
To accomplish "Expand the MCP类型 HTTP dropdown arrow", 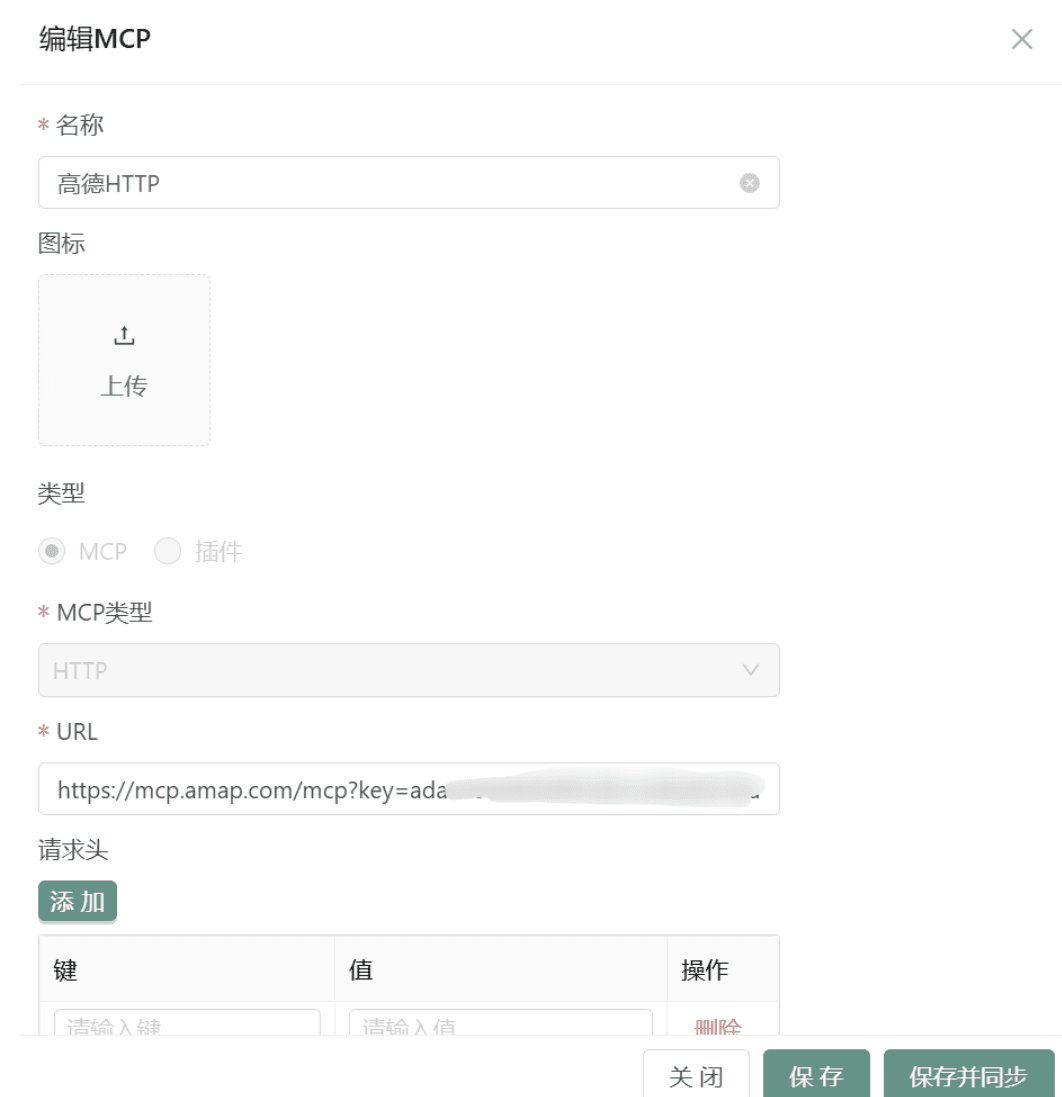I will click(750, 670).
